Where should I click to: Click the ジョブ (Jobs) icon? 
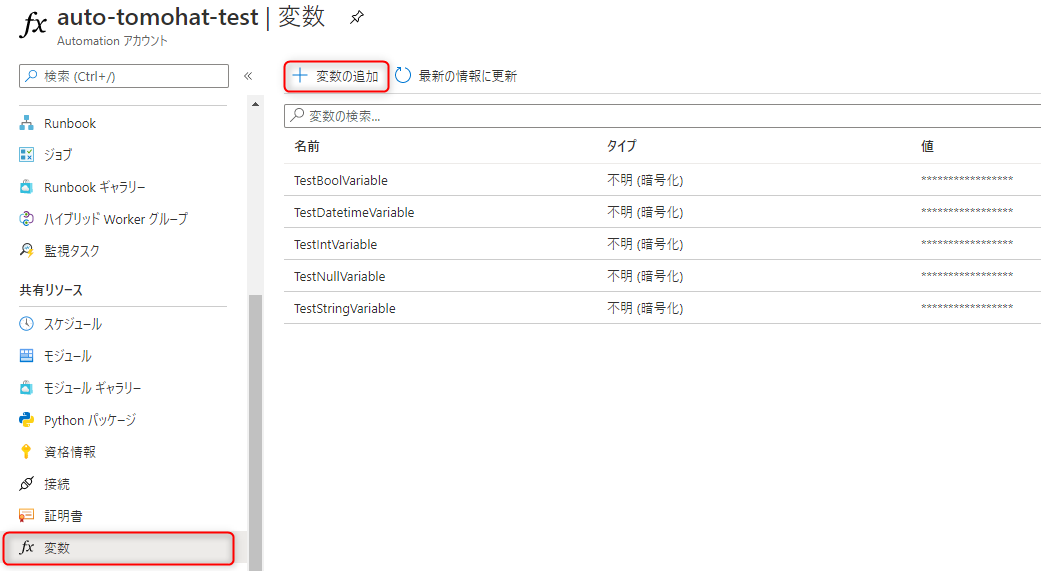[x=27, y=155]
